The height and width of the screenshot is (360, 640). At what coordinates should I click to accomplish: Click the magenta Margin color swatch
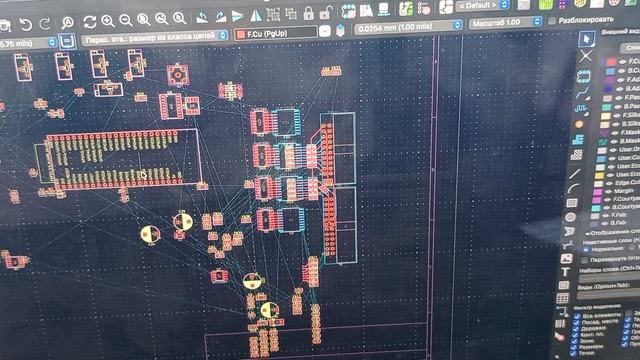tap(598, 191)
